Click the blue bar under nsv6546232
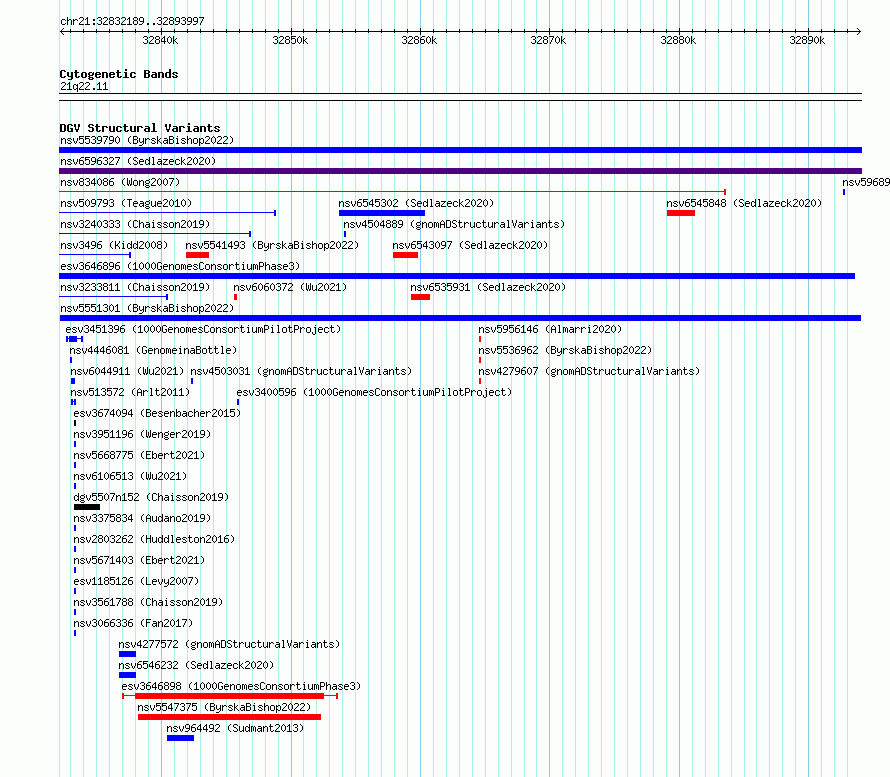This screenshot has width=890, height=777. [128, 675]
